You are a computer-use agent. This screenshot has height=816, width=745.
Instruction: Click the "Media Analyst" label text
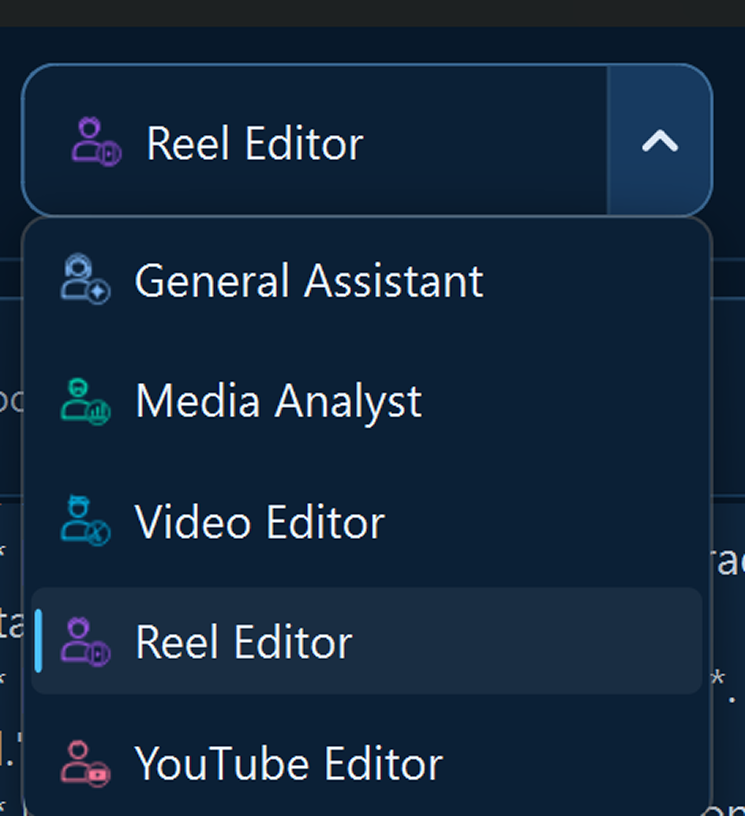coord(278,402)
